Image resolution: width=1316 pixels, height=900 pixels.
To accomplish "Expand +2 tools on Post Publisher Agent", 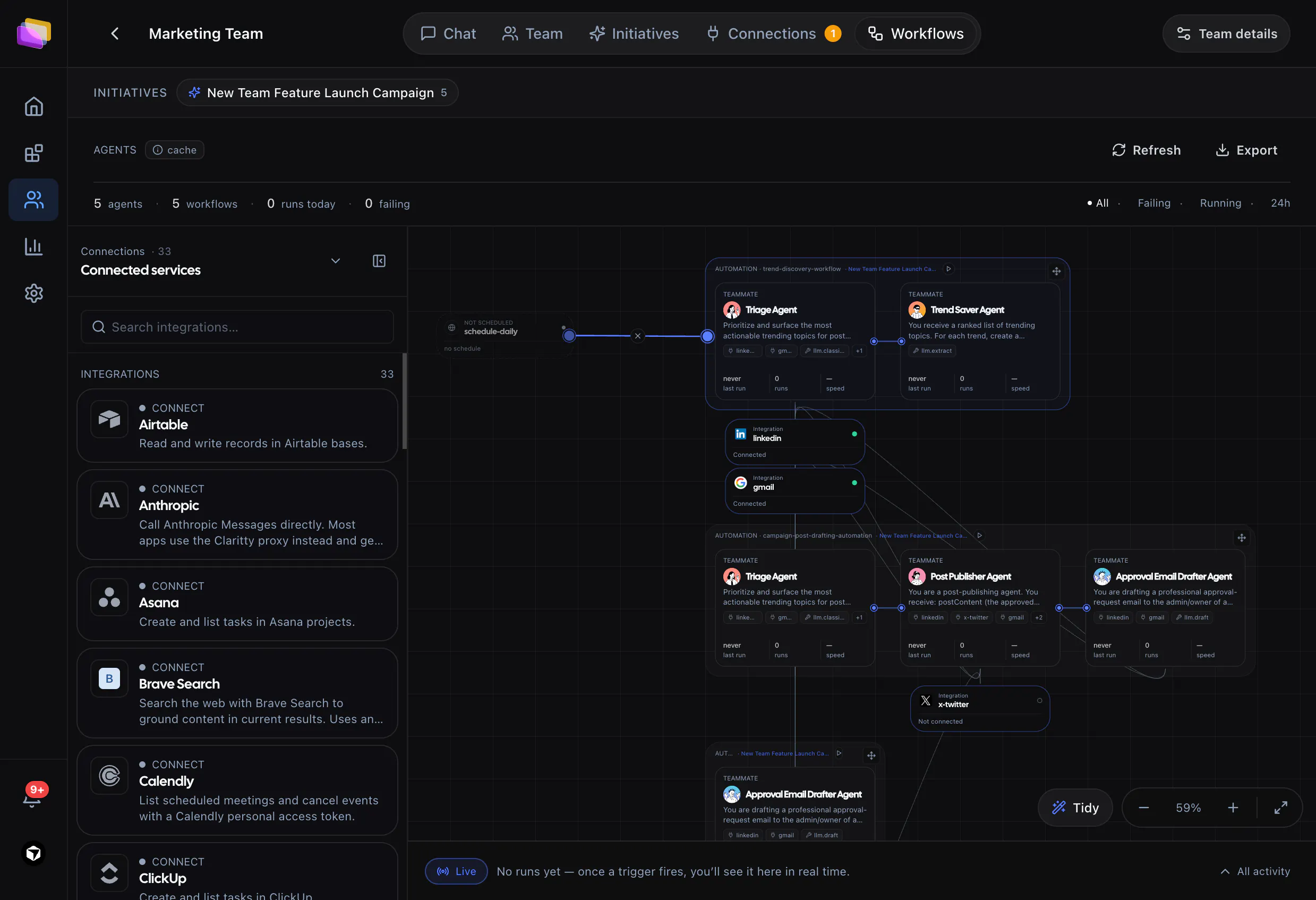I will (x=1039, y=617).
